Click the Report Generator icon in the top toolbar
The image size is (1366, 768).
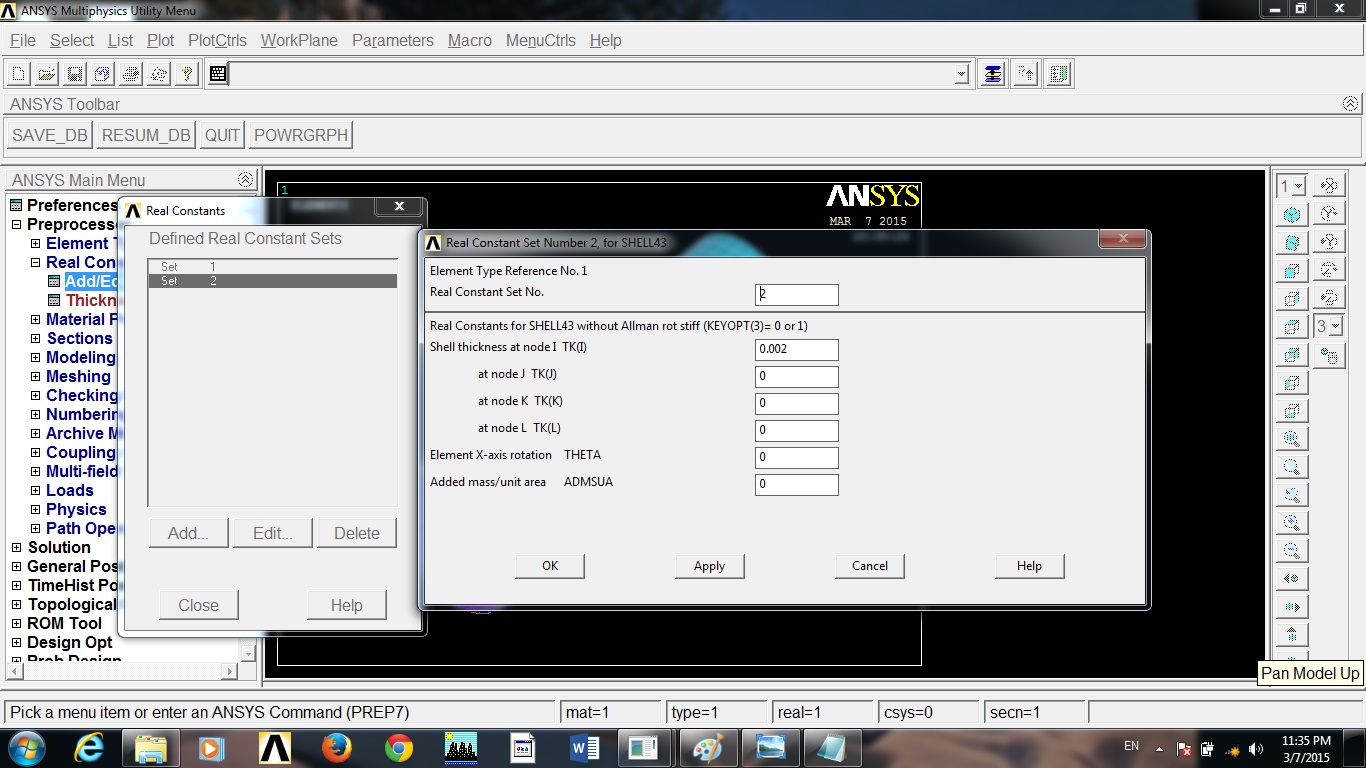[158, 74]
